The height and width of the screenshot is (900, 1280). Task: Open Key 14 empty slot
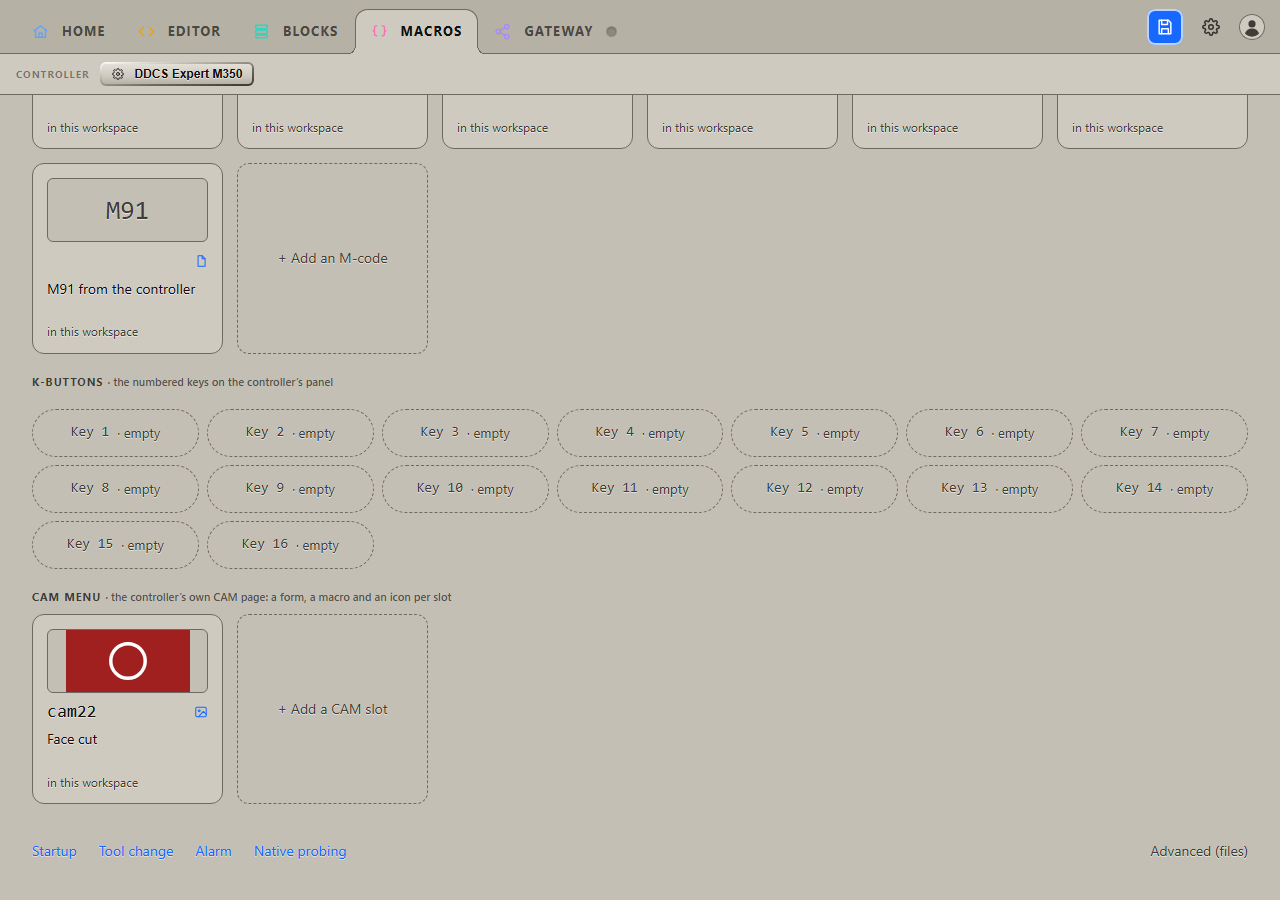[x=1164, y=489]
